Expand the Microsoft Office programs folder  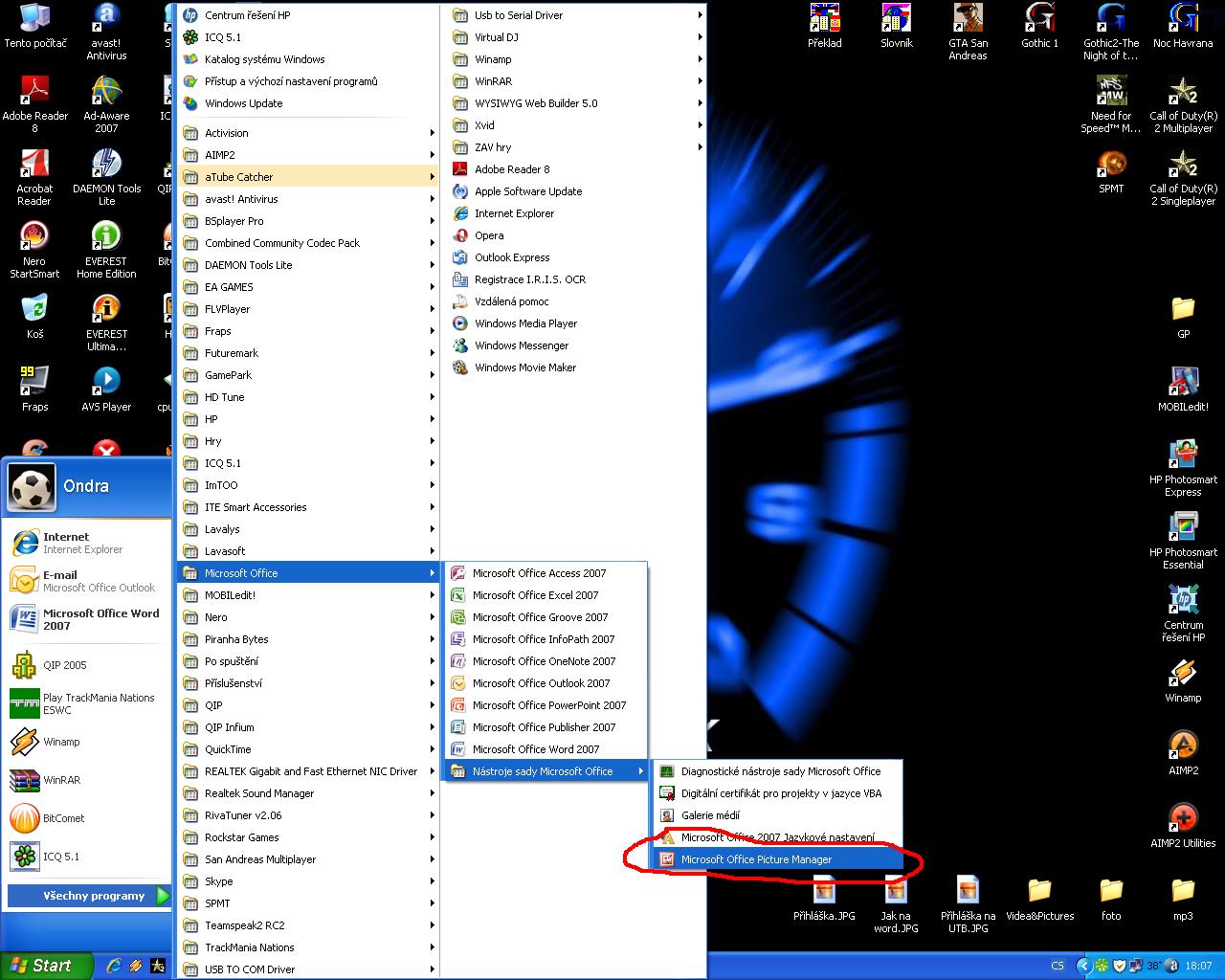pyautogui.click(x=308, y=573)
